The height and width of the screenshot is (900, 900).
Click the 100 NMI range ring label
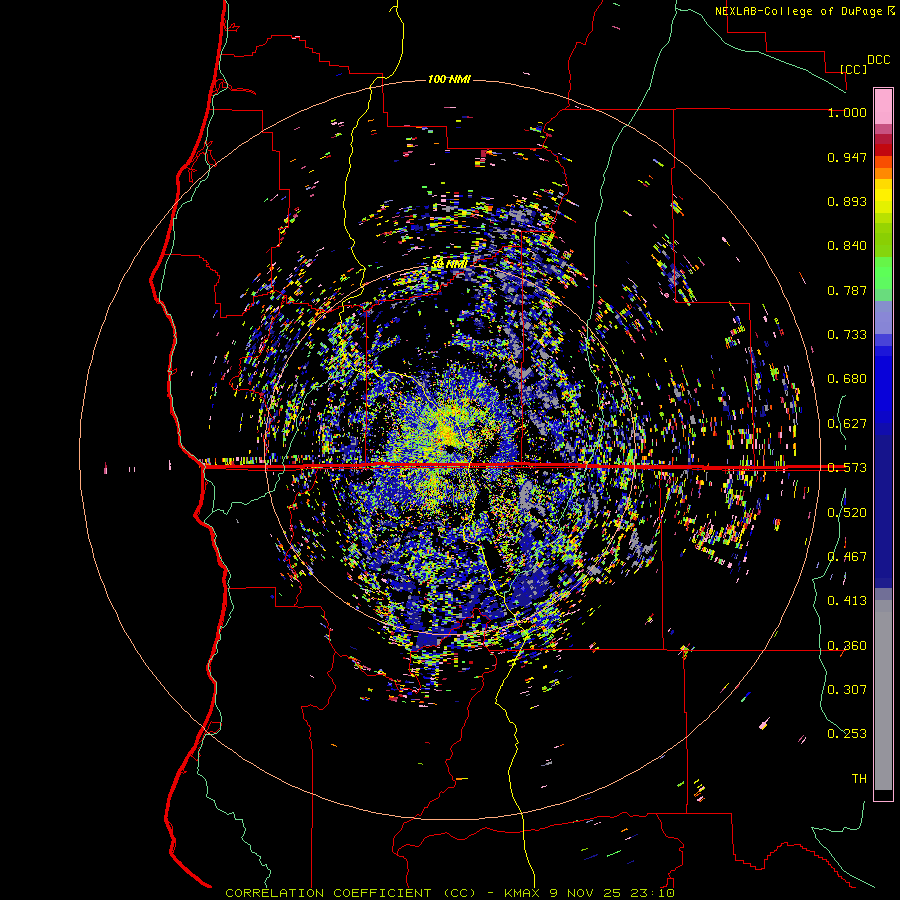coord(449,79)
